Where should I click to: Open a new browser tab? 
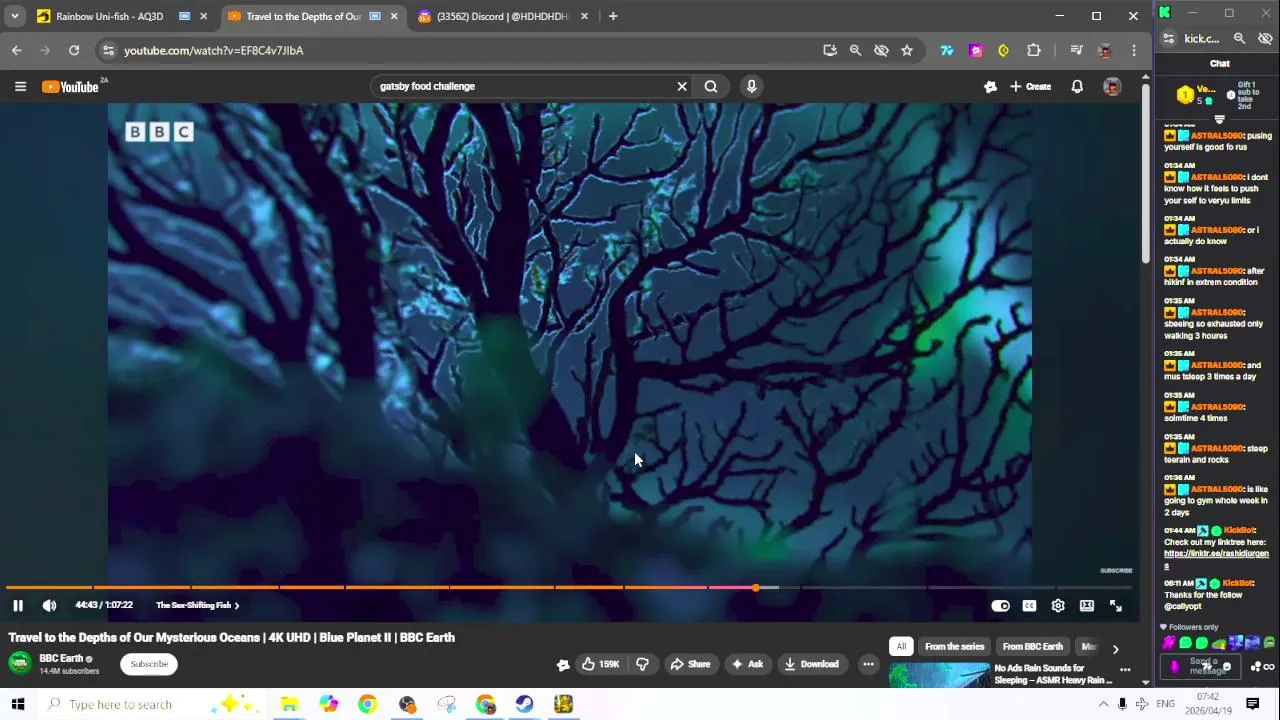tap(613, 16)
